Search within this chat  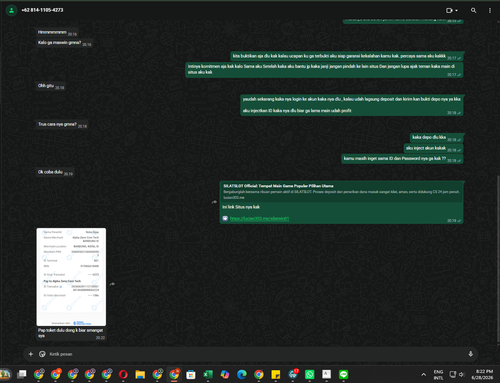pyautogui.click(x=473, y=11)
